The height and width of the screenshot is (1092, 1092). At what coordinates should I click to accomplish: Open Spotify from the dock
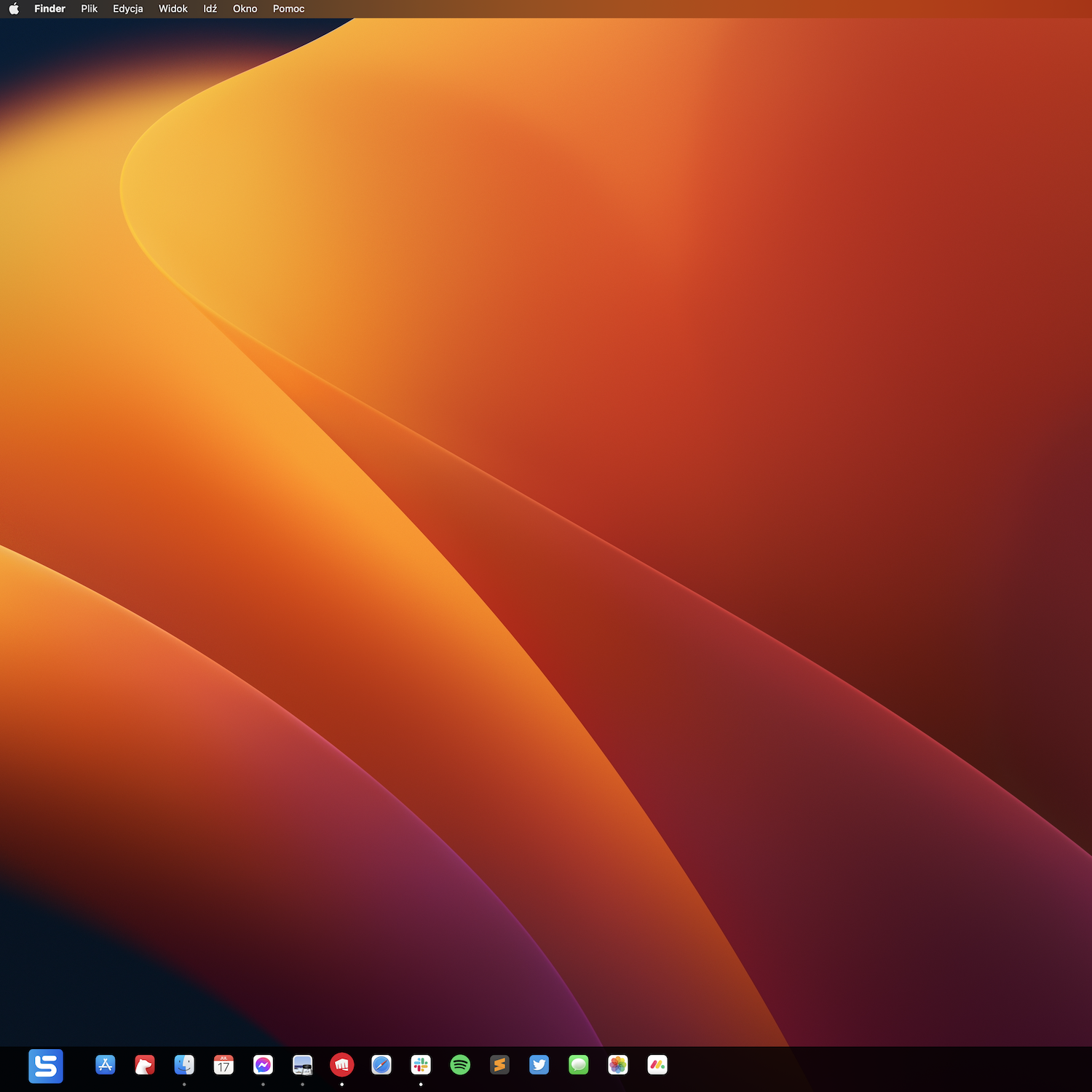click(x=460, y=1065)
